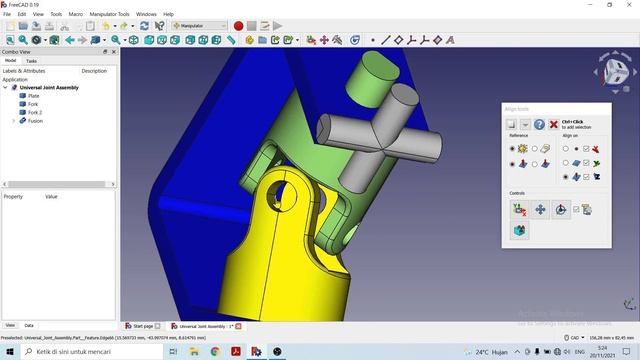The height and width of the screenshot is (360, 640).
Task: Click the Fit all view icon
Action: [x=10, y=40]
